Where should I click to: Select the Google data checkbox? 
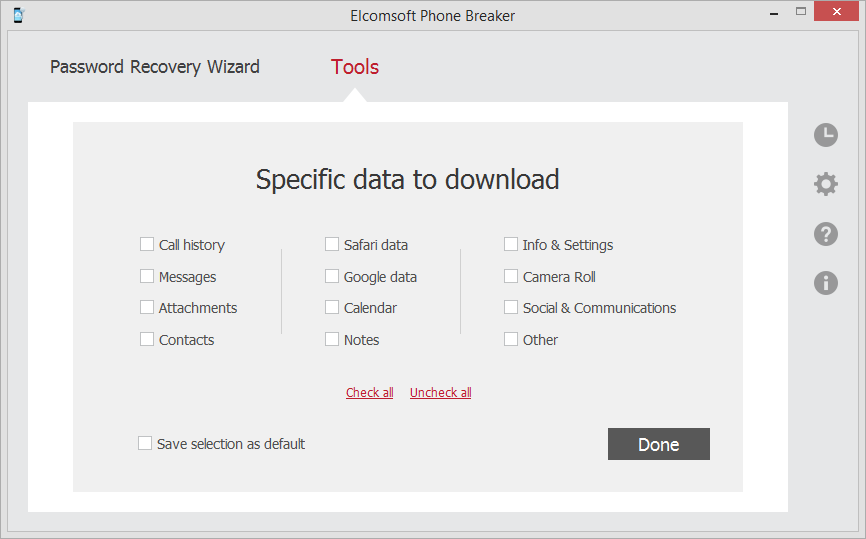332,276
